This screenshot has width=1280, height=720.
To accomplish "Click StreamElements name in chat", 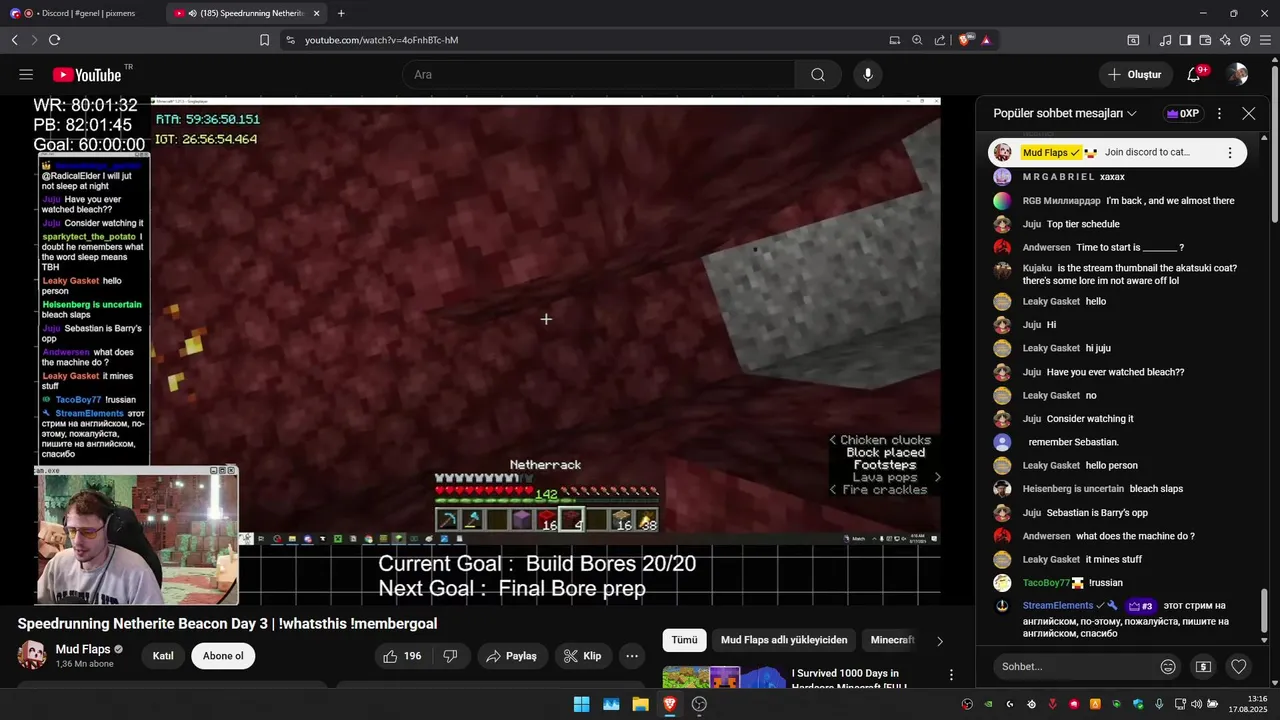I will click(1058, 606).
